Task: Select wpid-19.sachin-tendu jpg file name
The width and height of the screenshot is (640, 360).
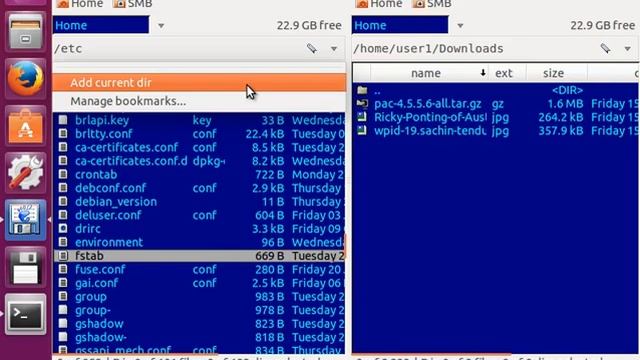Action: (x=430, y=131)
